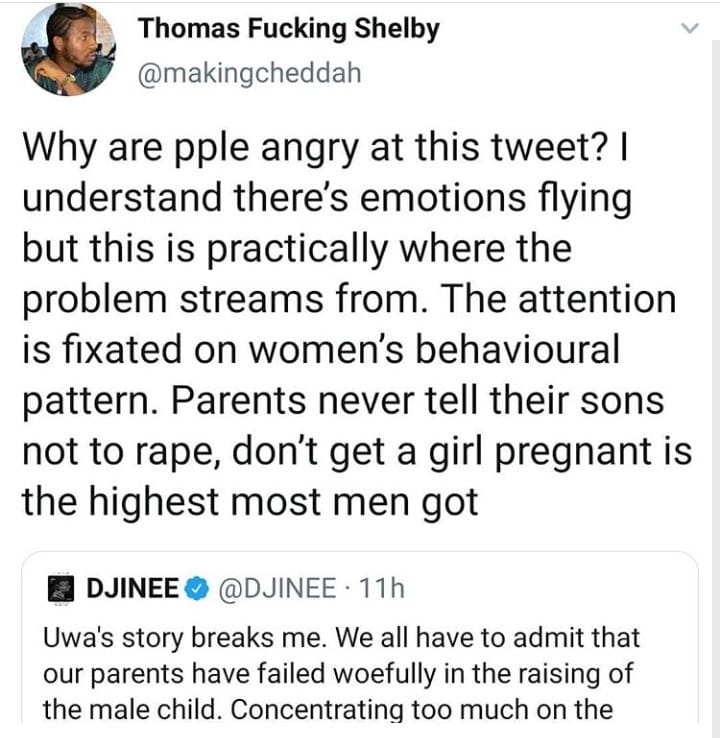Click the blue verified badge beside DJINEE

[196, 589]
